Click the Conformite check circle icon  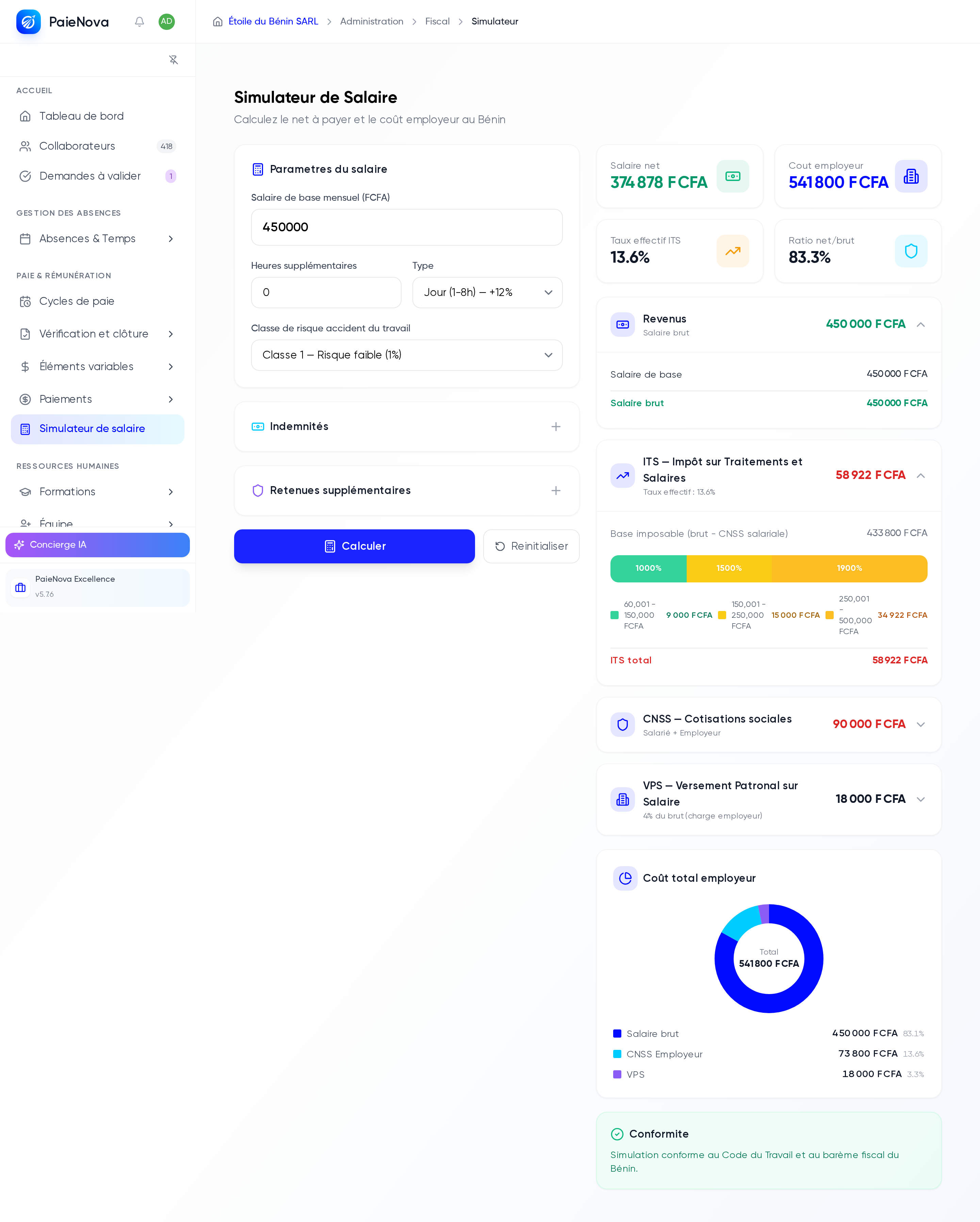(617, 1134)
